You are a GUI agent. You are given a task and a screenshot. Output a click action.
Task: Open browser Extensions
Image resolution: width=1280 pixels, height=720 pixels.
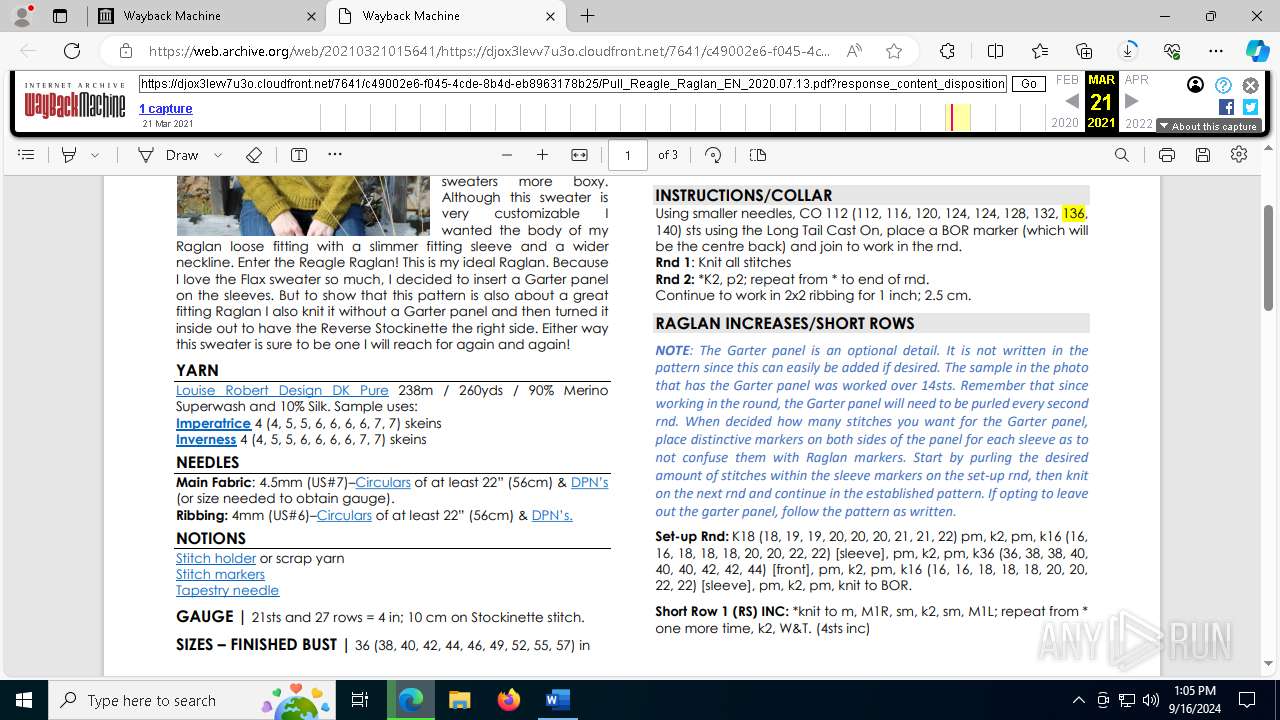pos(947,51)
